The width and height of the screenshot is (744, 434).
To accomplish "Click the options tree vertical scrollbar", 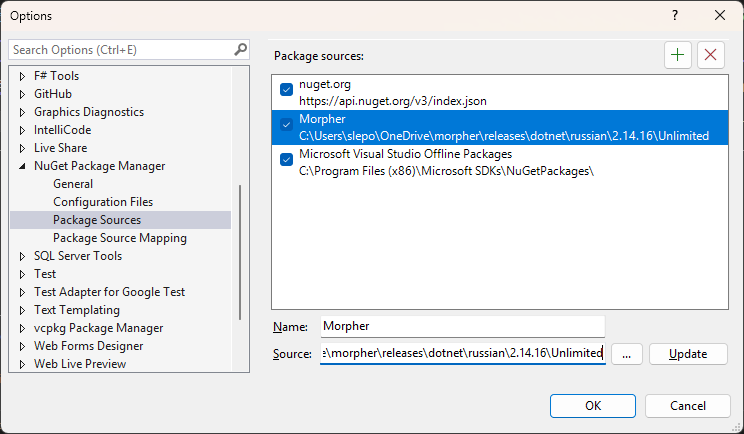I will pos(239,250).
